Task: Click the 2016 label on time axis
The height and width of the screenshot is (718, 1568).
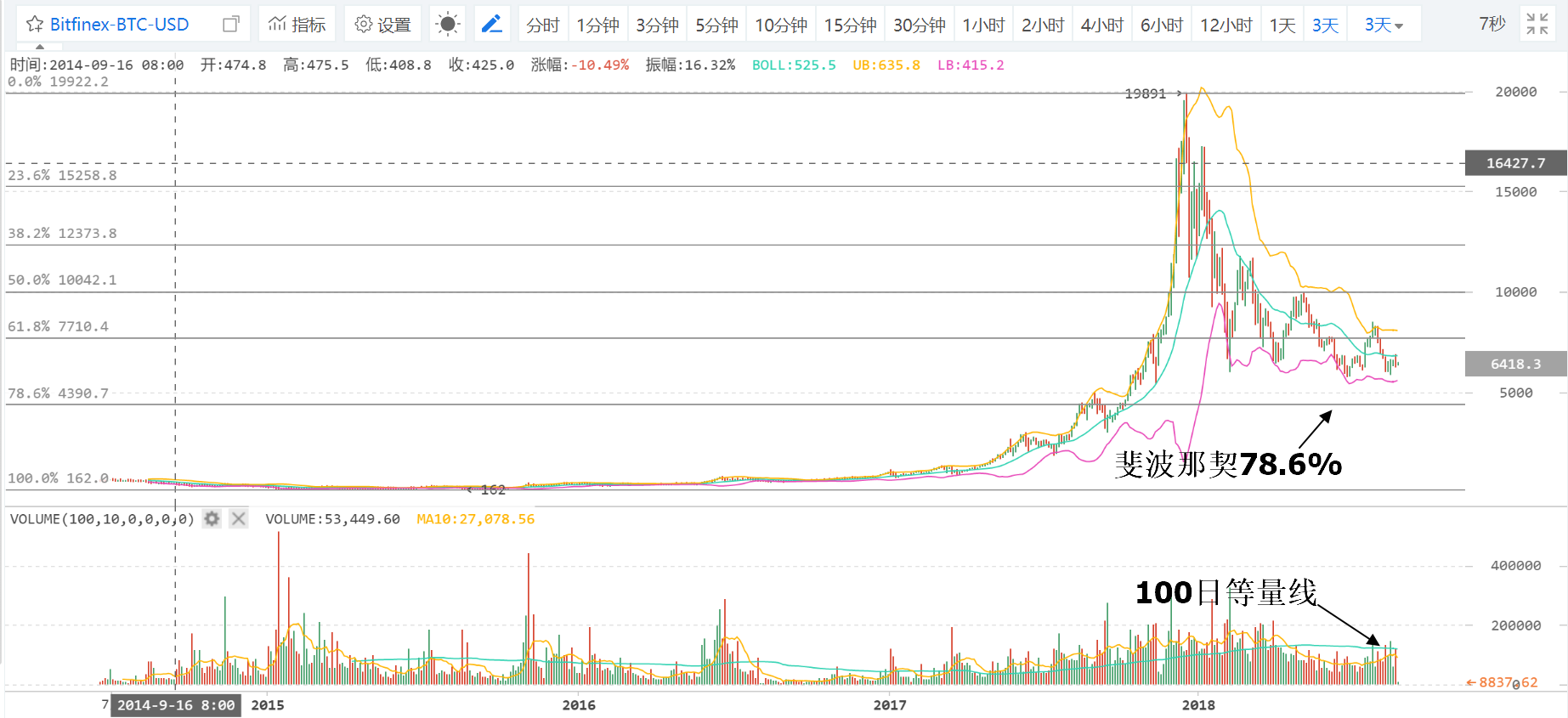Action: [x=579, y=705]
